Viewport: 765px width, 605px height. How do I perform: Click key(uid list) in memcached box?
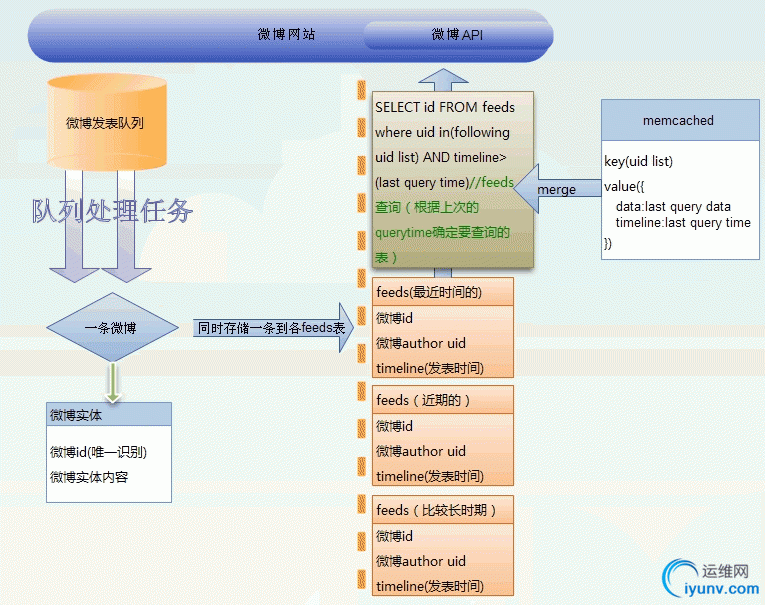[638, 161]
